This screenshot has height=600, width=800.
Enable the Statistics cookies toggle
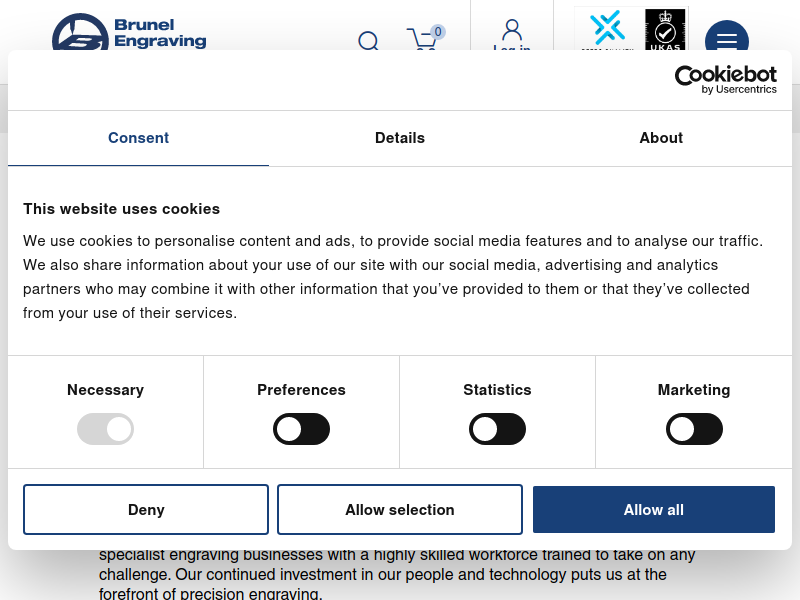click(x=497, y=429)
